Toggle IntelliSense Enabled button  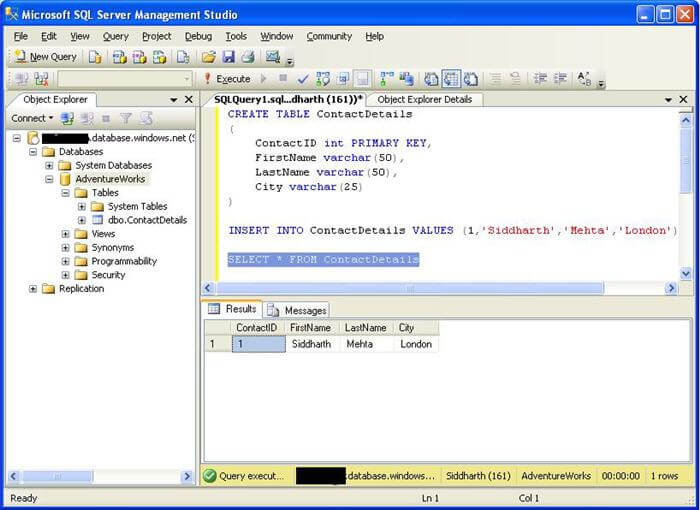(362, 79)
